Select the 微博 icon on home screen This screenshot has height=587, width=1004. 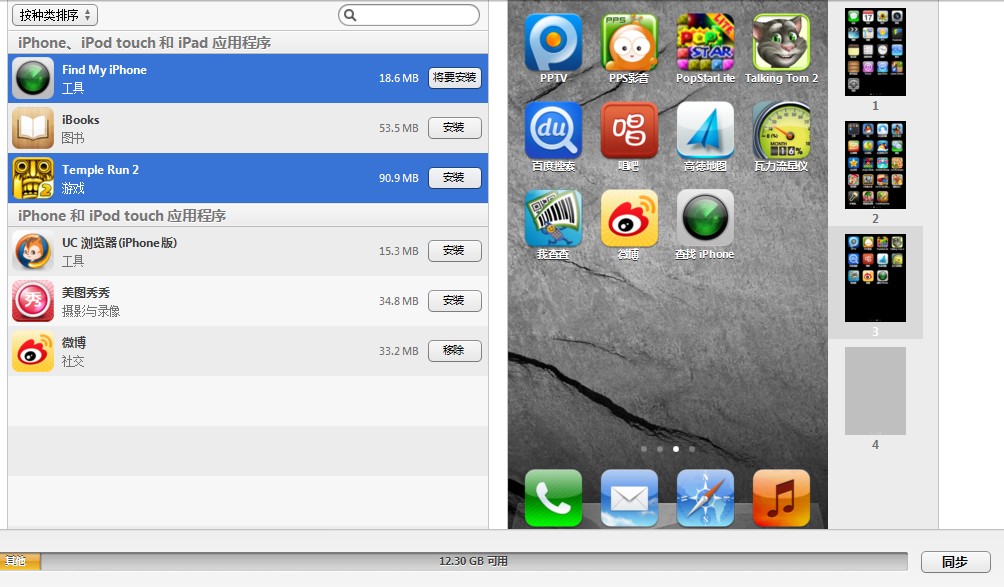[x=629, y=218]
